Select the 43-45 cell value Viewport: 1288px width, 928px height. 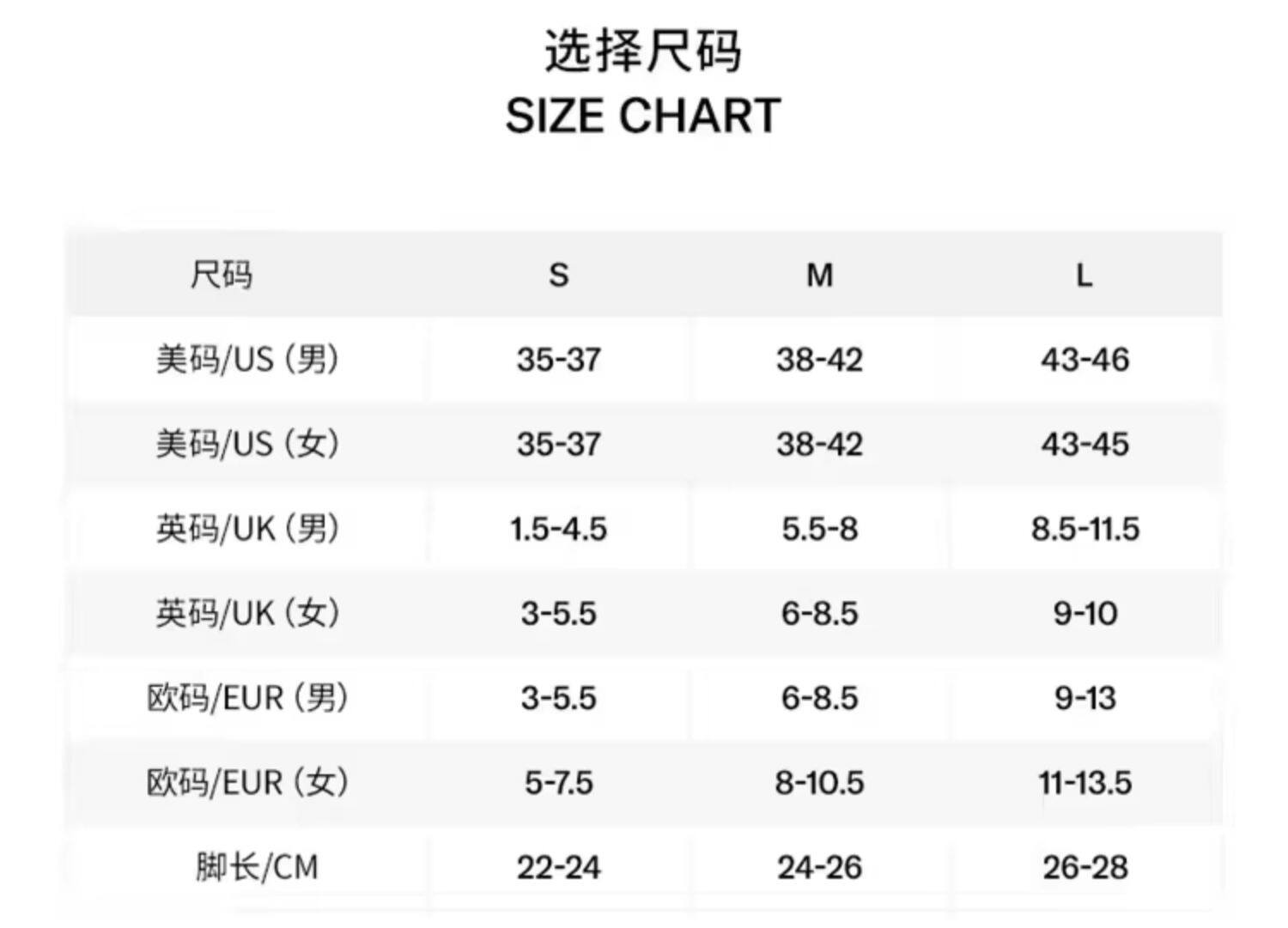[1084, 444]
